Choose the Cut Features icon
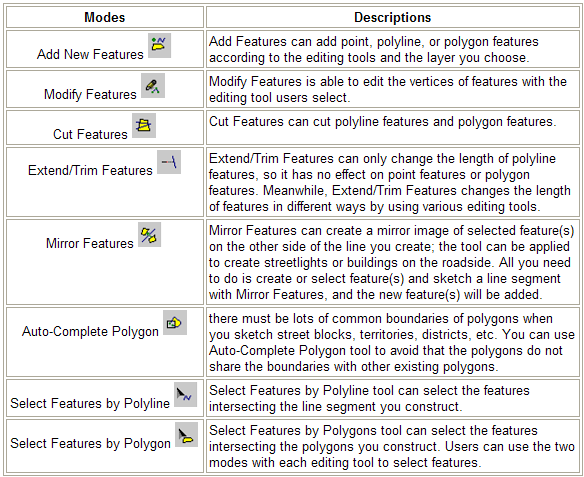Screen dimensions: 584x477 coord(144,125)
